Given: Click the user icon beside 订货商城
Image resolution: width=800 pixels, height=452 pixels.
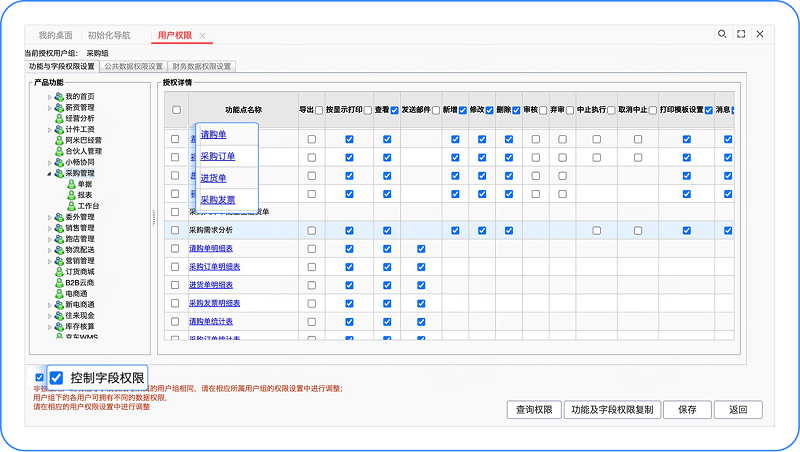Looking at the screenshot, I should [59, 272].
